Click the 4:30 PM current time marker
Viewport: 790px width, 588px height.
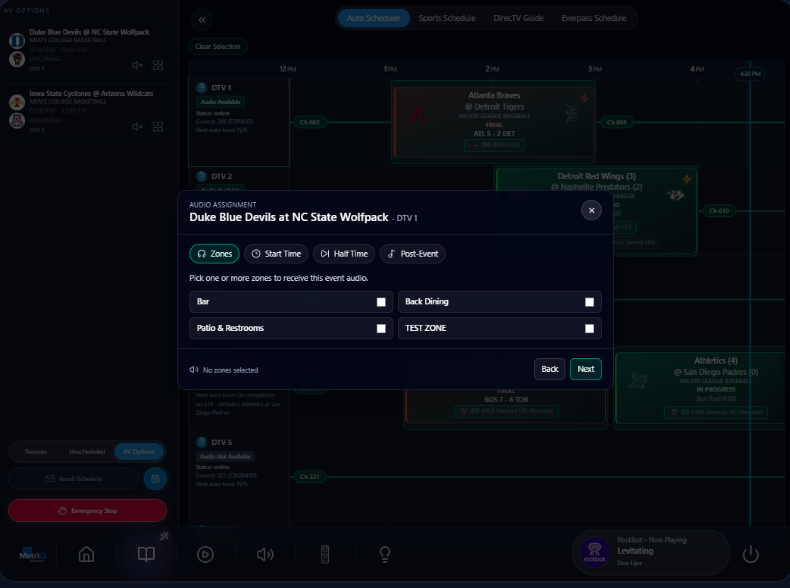click(750, 74)
